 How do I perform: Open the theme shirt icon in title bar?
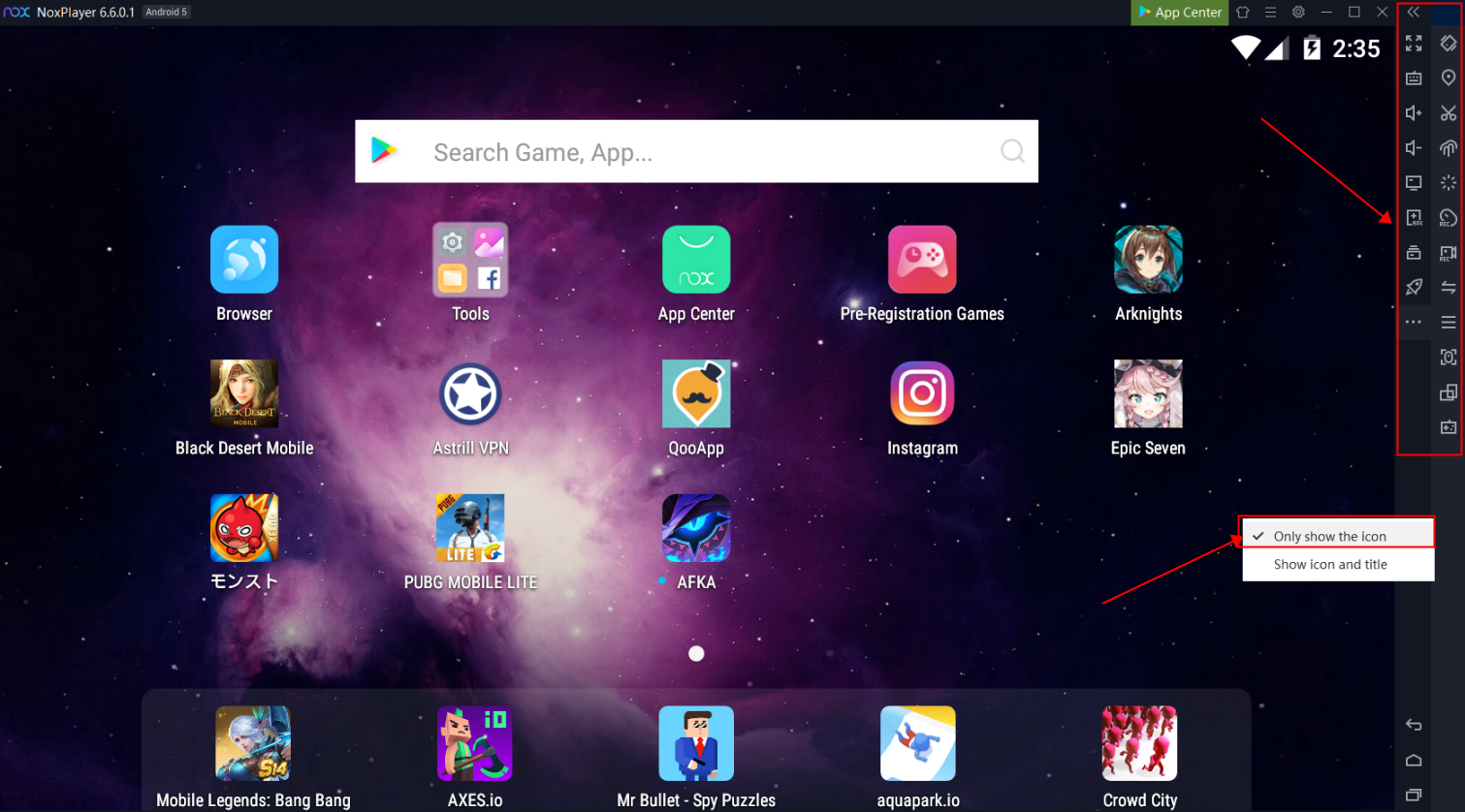pos(1243,13)
